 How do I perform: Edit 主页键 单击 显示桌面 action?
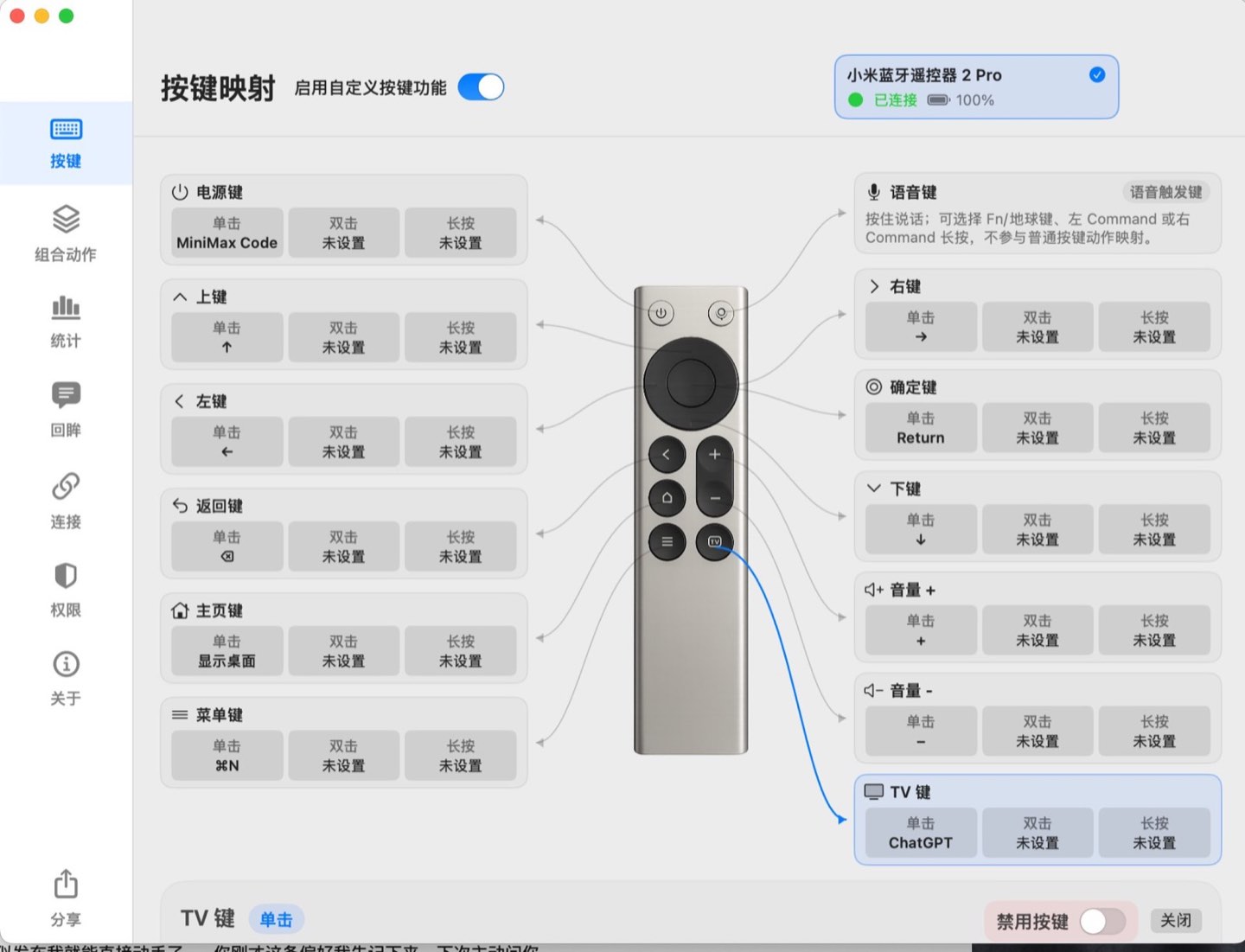pos(227,651)
